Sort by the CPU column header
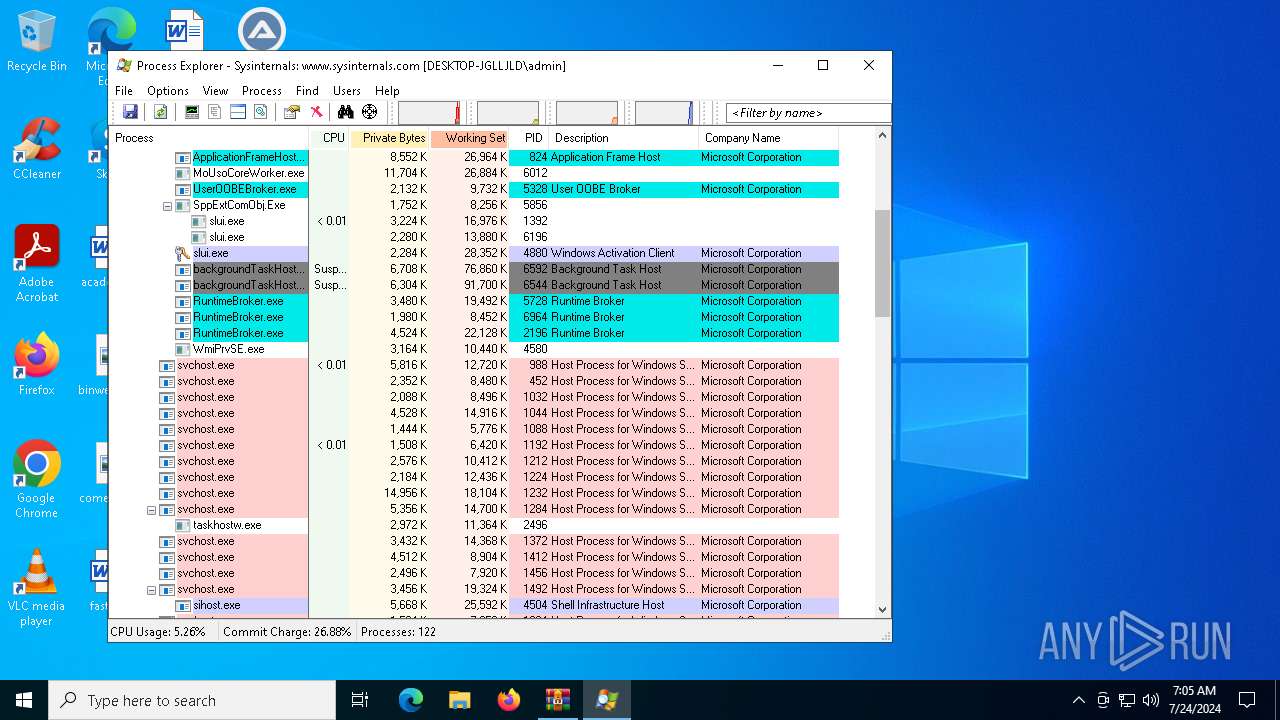The image size is (1280, 720). [x=330, y=138]
